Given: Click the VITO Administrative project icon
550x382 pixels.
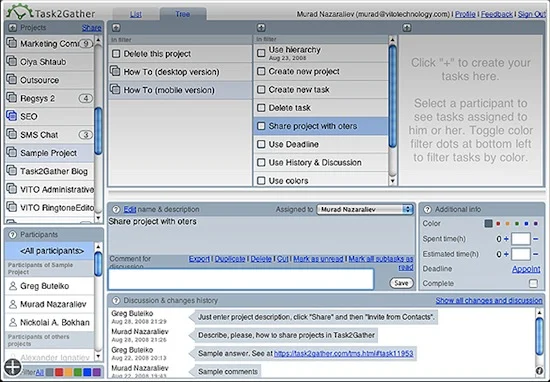Looking at the screenshot, I should [x=12, y=189].
